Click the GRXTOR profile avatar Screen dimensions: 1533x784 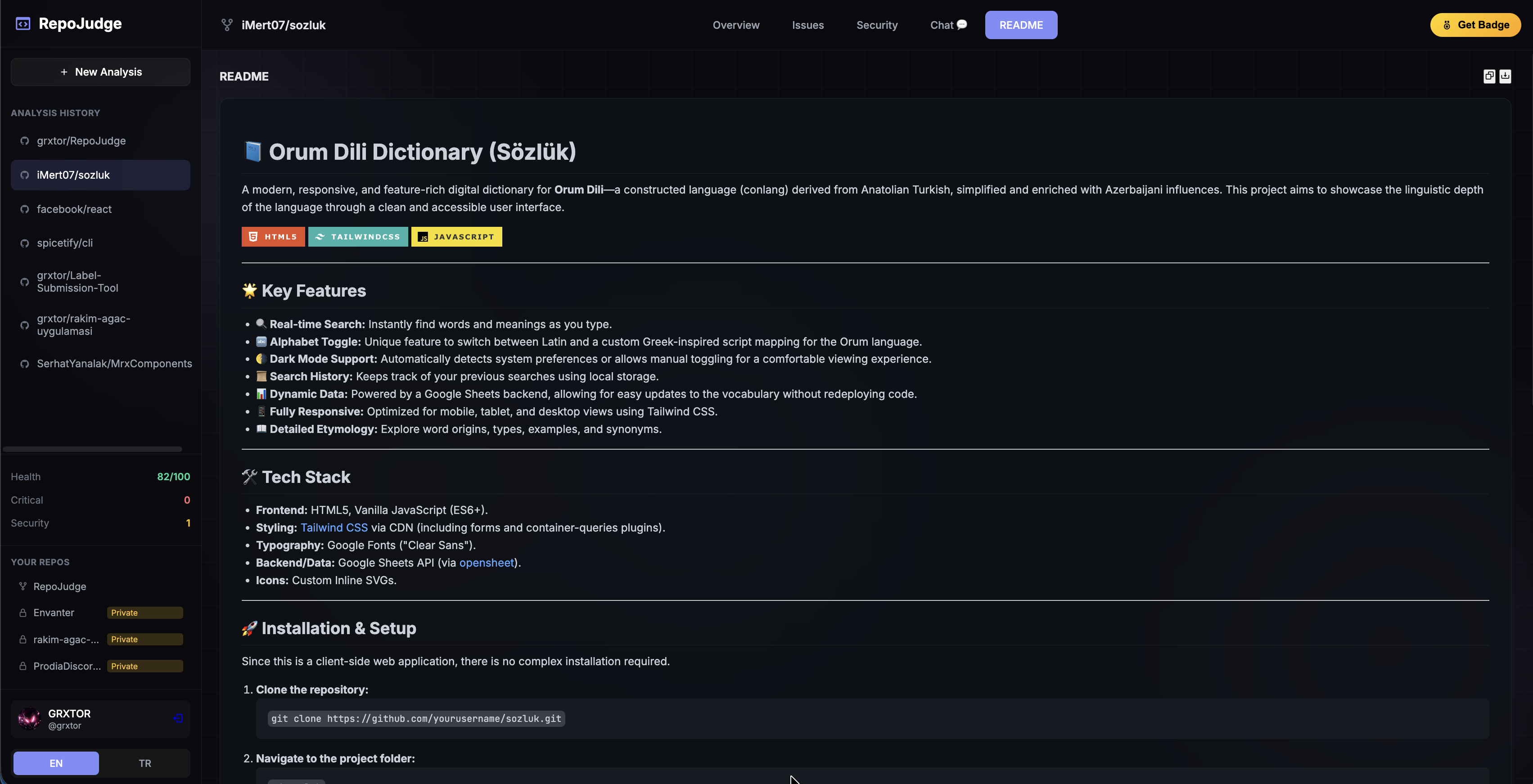[x=29, y=719]
